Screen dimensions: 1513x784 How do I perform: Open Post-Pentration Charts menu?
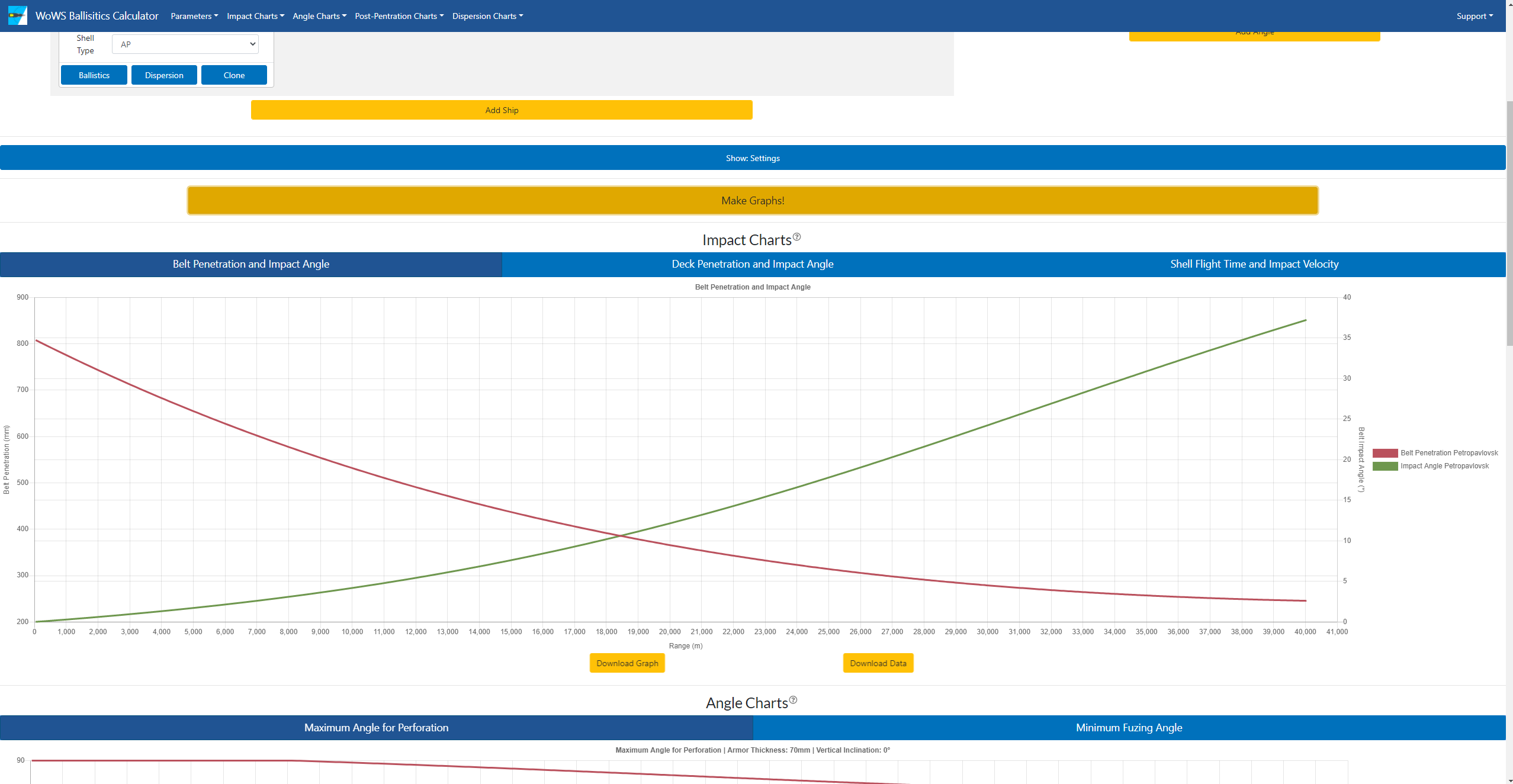(399, 16)
